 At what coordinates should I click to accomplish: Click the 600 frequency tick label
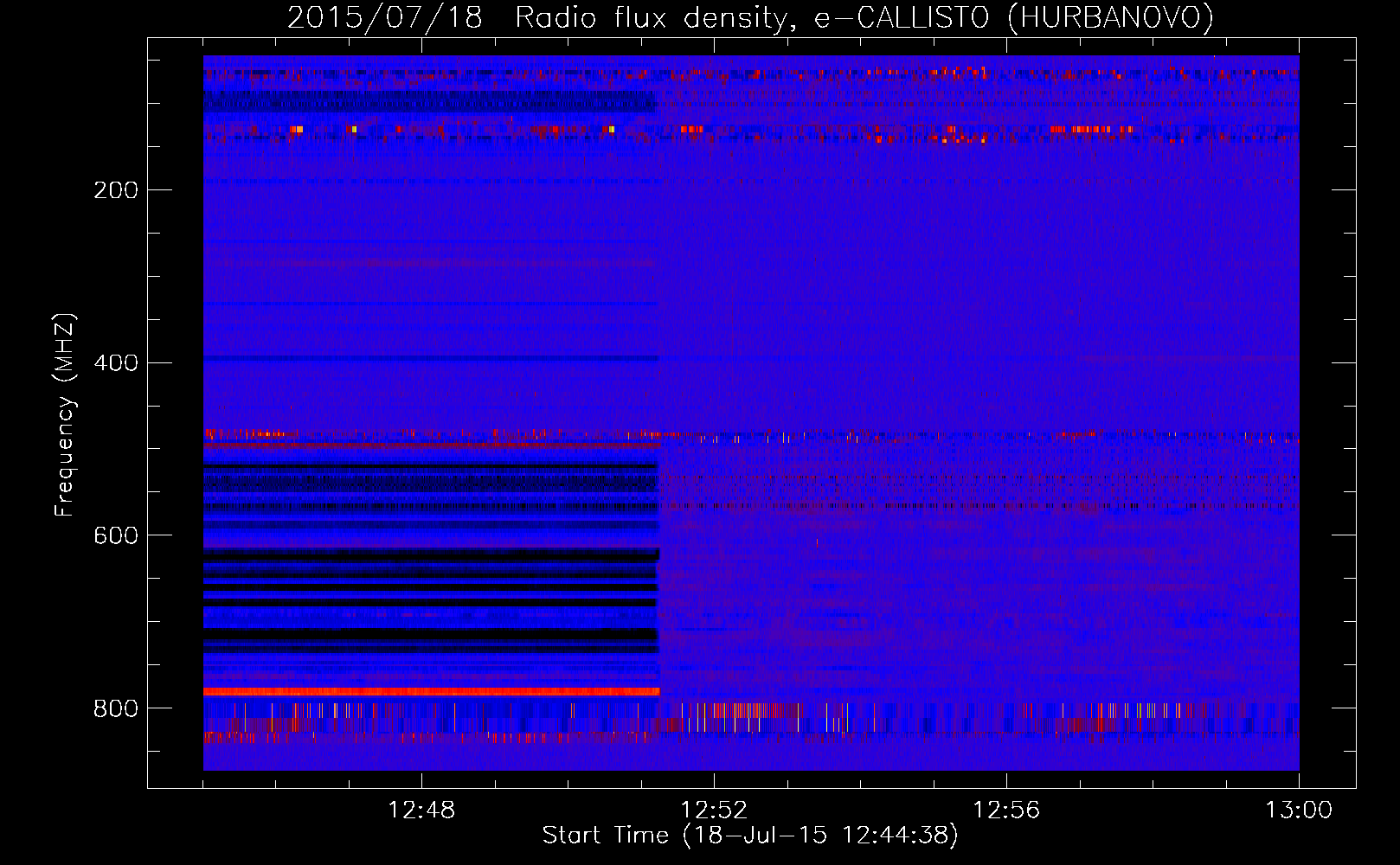(x=116, y=536)
